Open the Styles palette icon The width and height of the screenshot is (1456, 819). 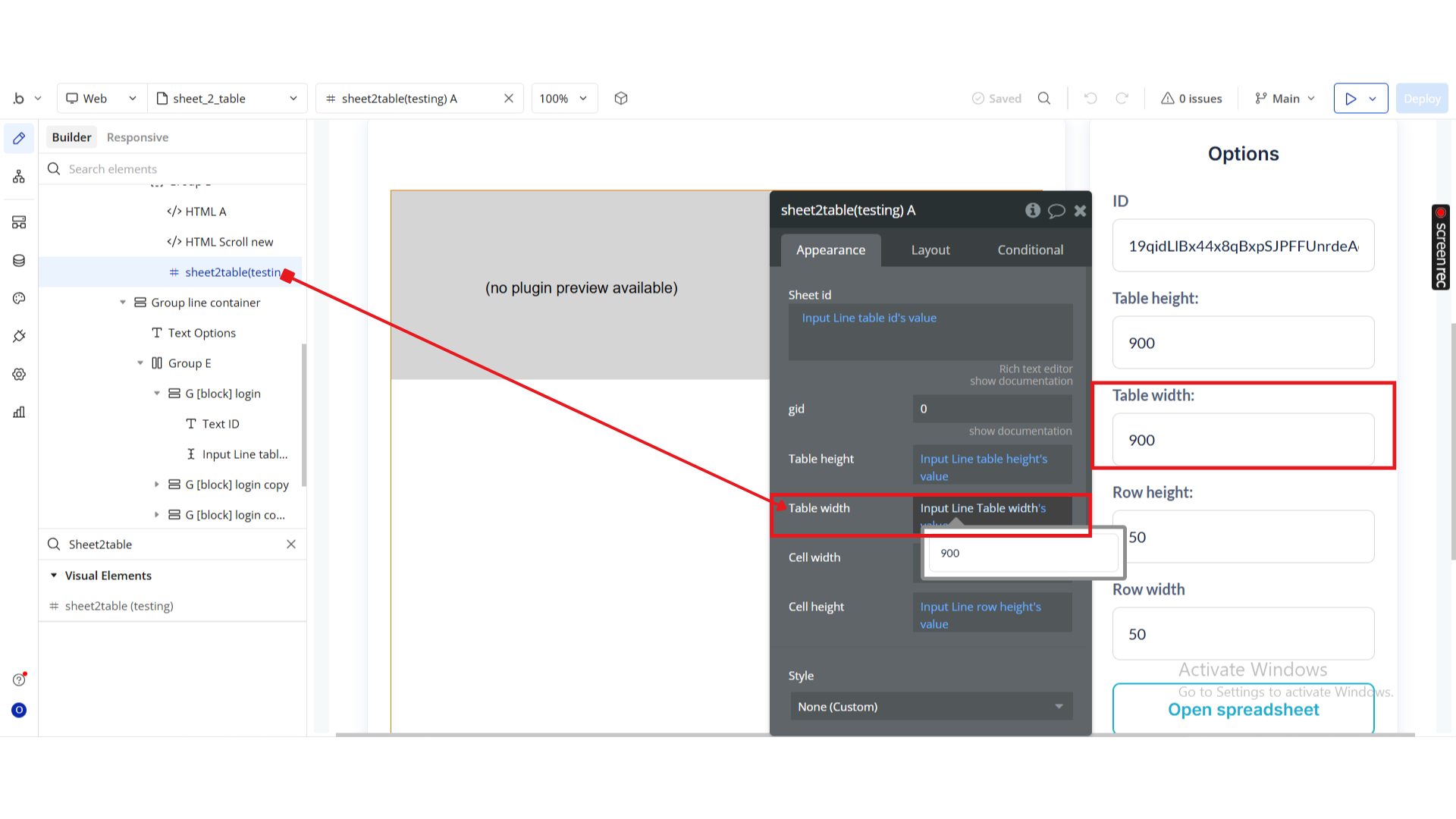point(19,299)
